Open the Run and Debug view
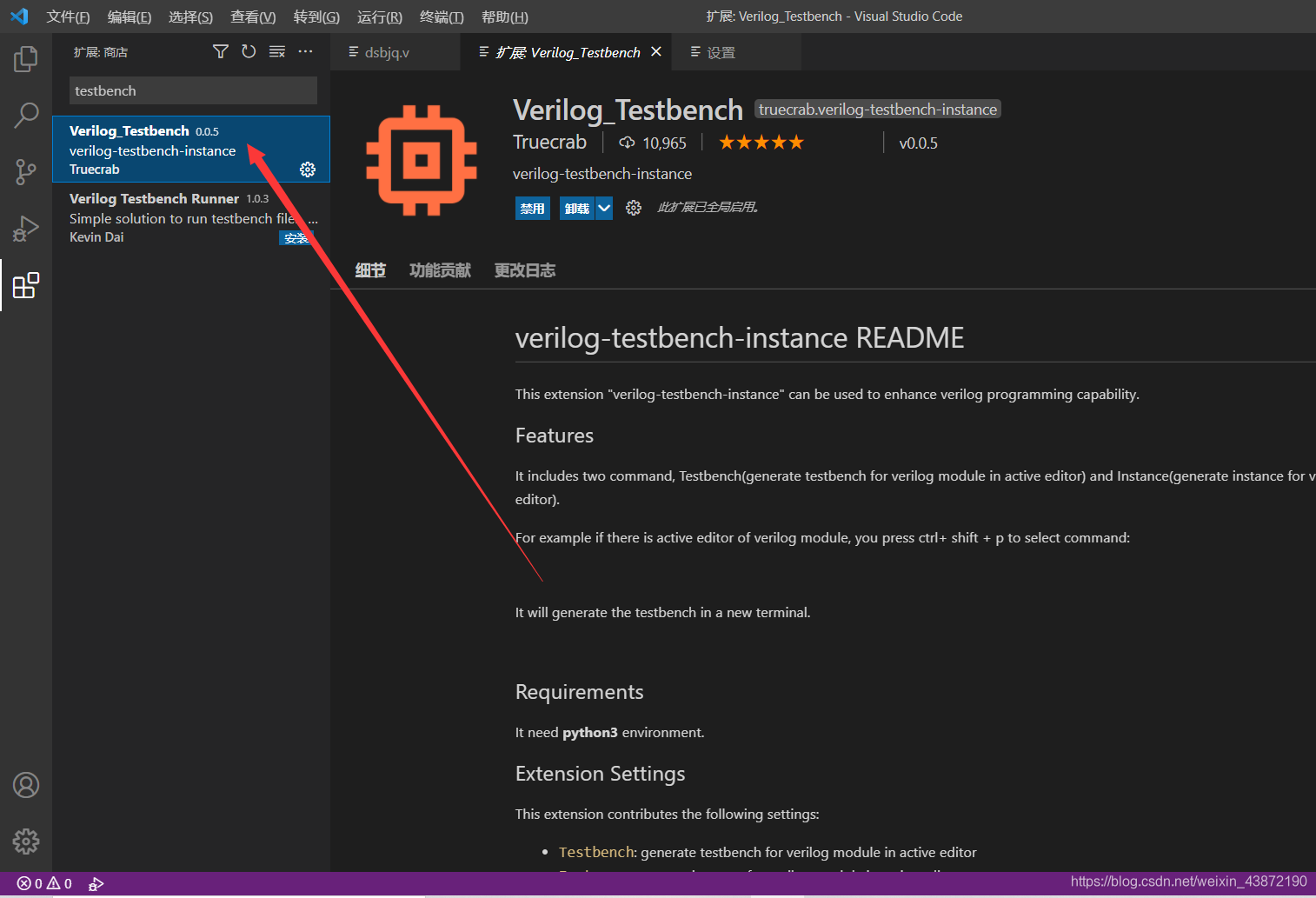The height and width of the screenshot is (898, 1316). (26, 229)
